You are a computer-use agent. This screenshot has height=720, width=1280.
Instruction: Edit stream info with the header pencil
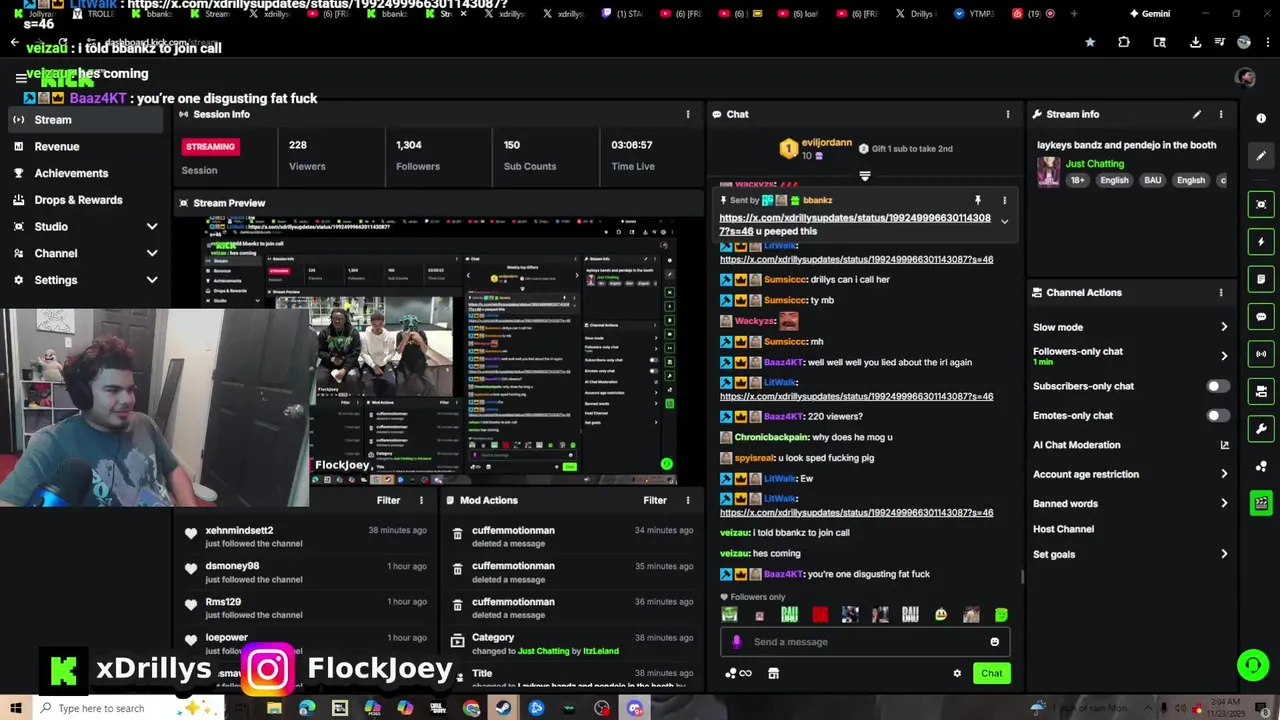[1197, 114]
